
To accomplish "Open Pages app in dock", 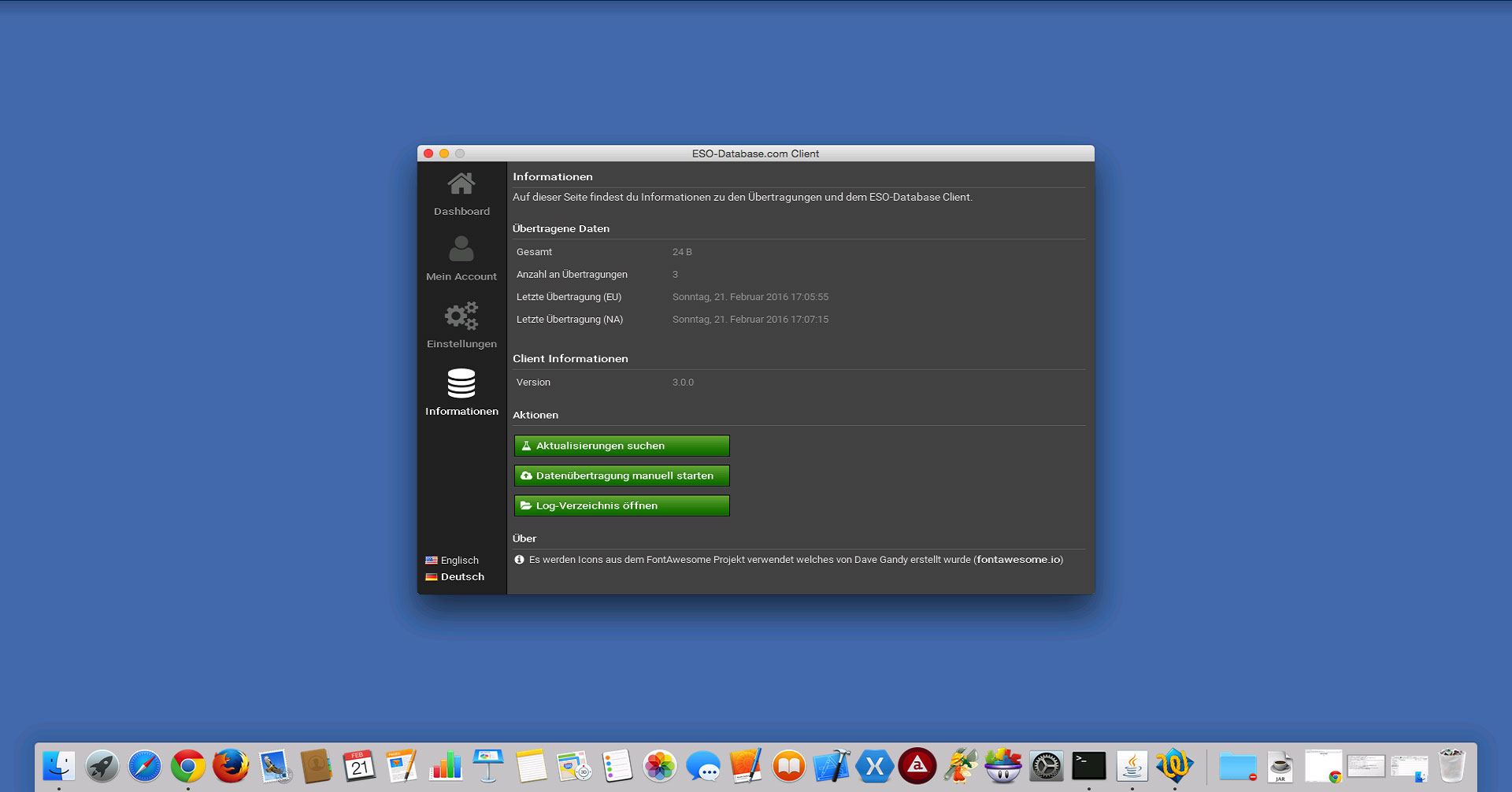I will [x=402, y=766].
